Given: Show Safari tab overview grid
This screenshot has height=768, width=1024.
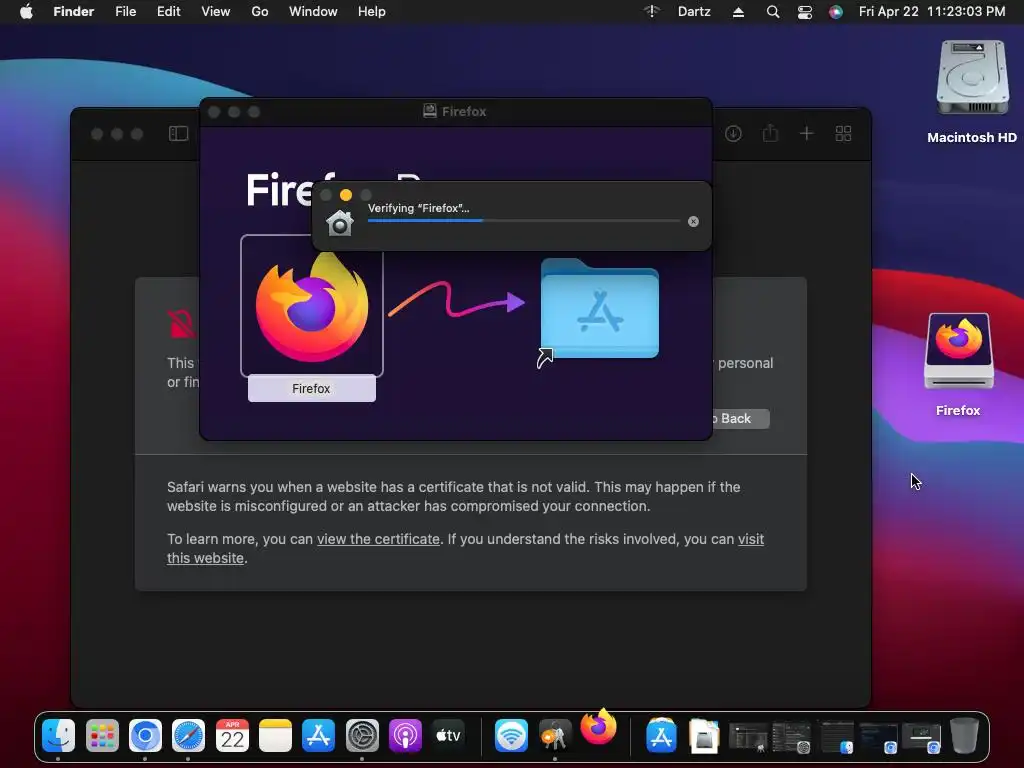Looking at the screenshot, I should [x=843, y=133].
